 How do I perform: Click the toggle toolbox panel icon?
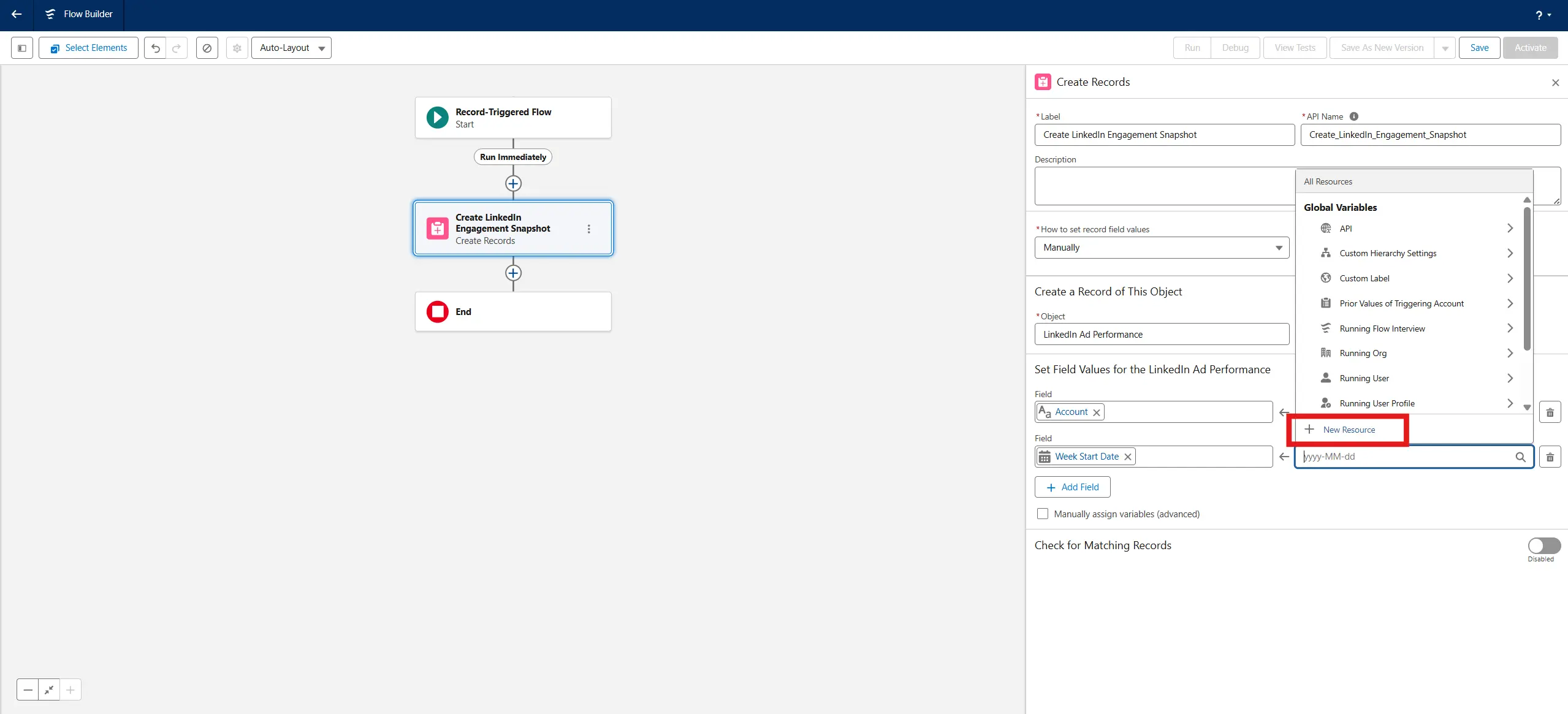tap(22, 48)
